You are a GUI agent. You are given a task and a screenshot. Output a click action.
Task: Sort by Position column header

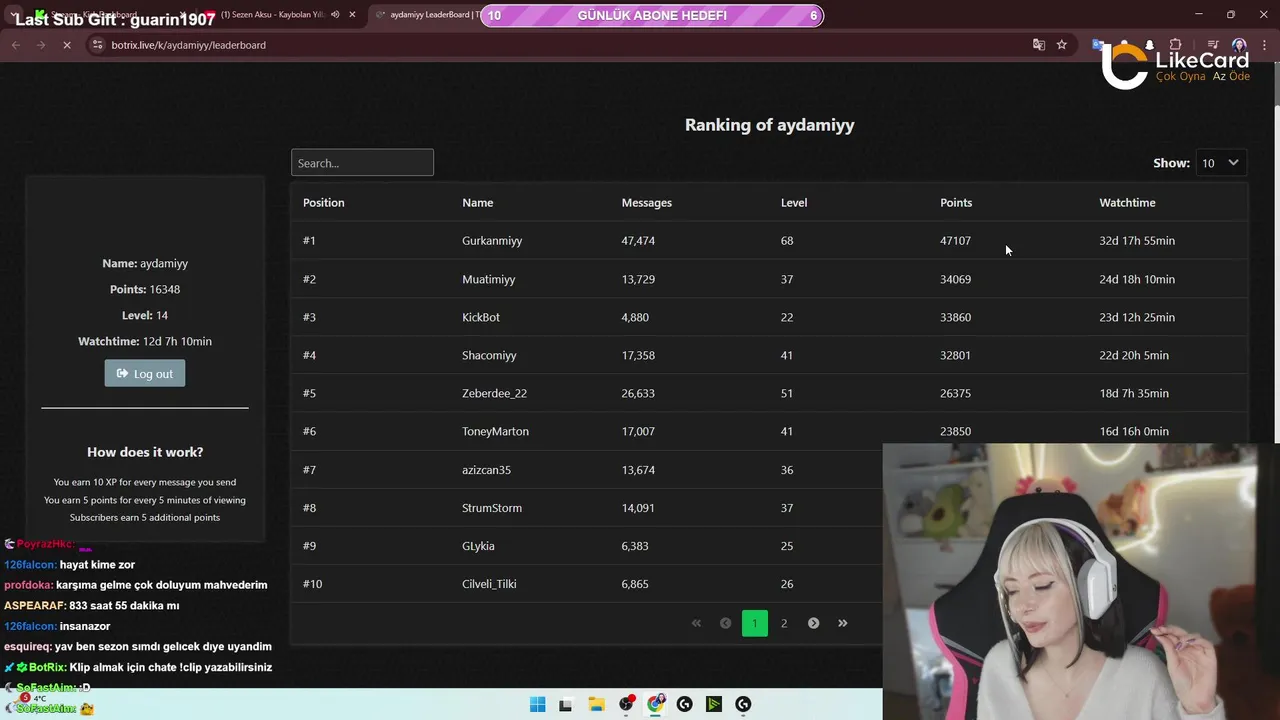(324, 202)
